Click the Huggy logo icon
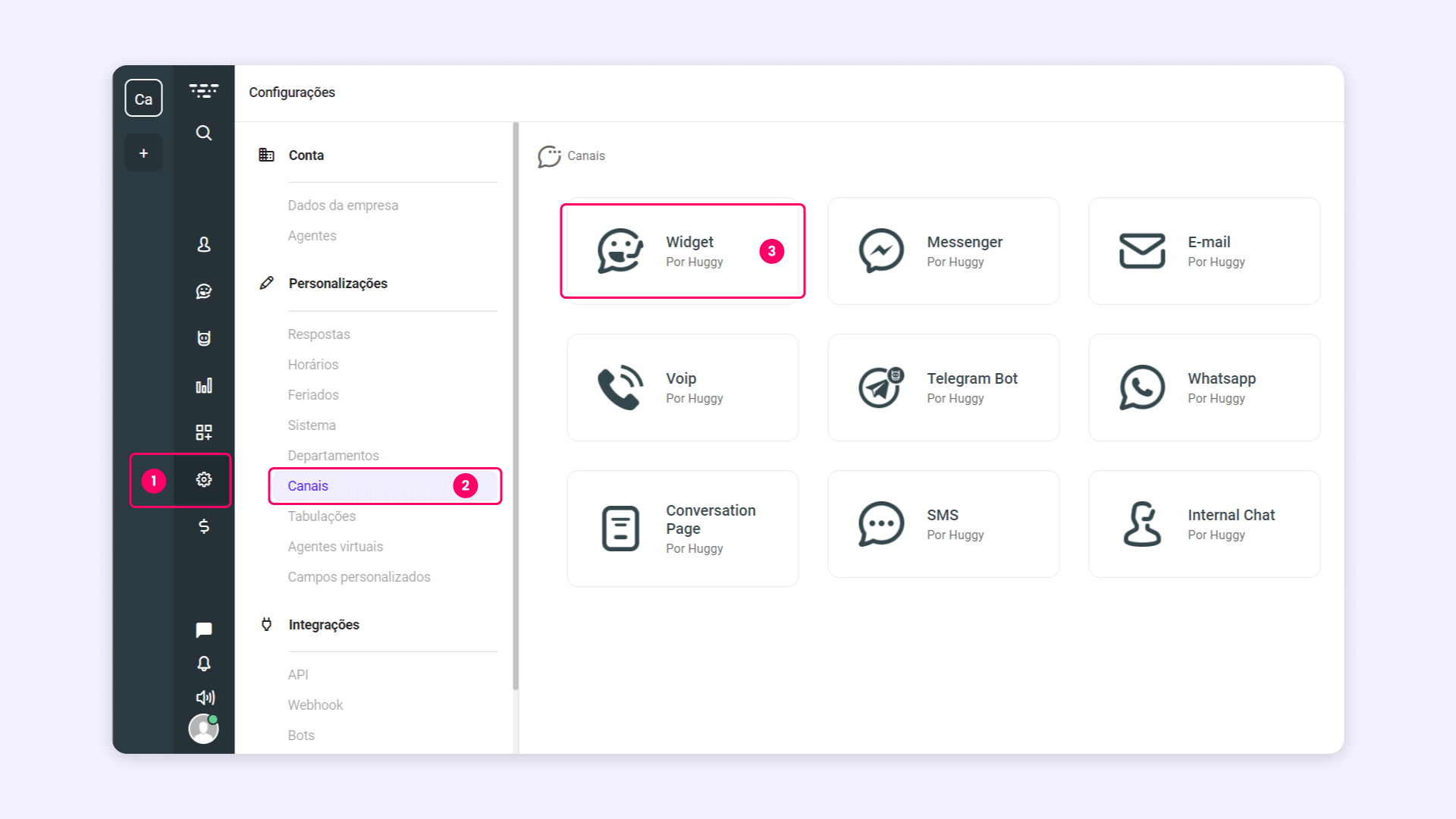Screen dimensions: 1456x819 (x=204, y=92)
